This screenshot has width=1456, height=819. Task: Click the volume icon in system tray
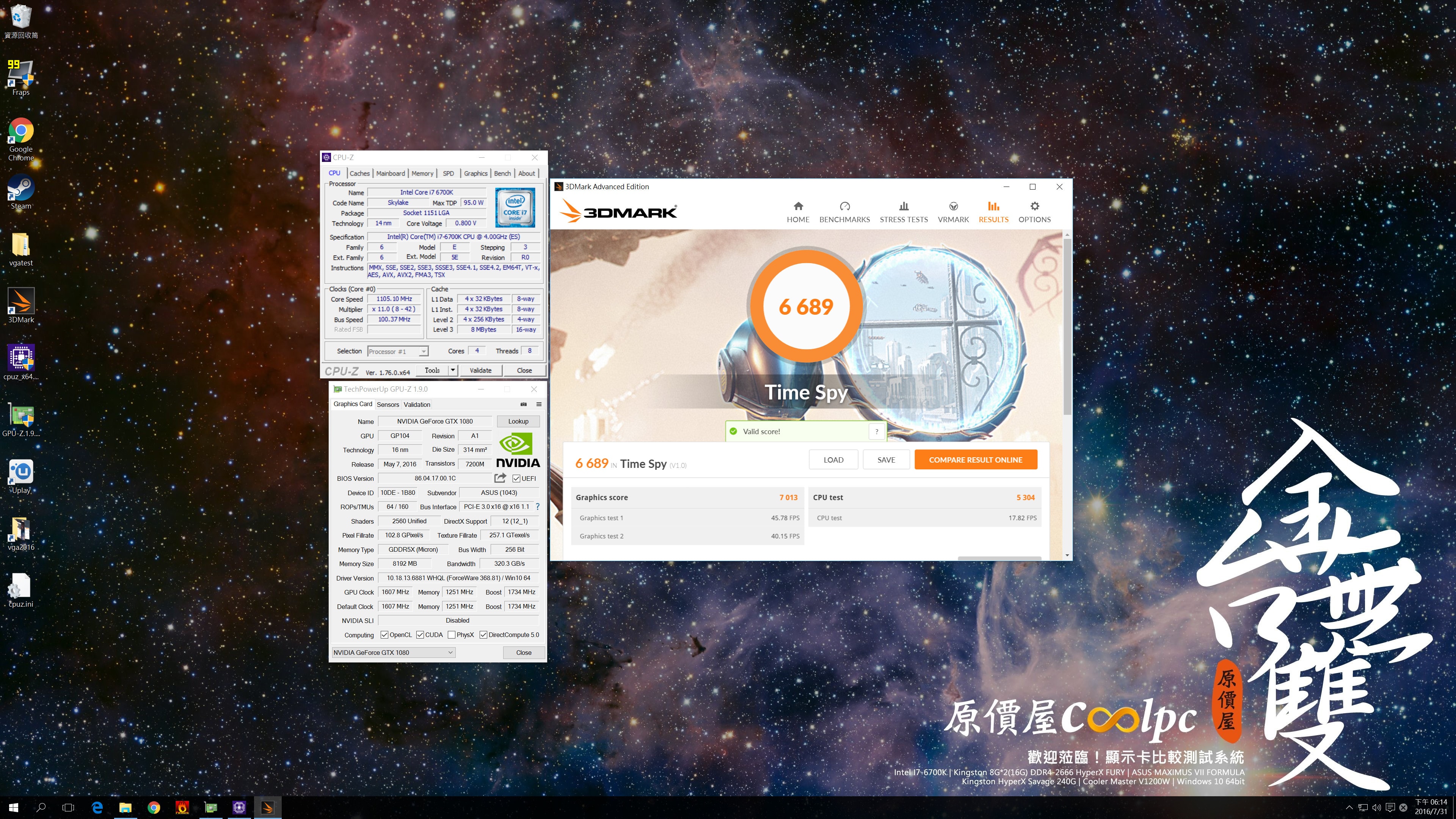pos(1376,808)
